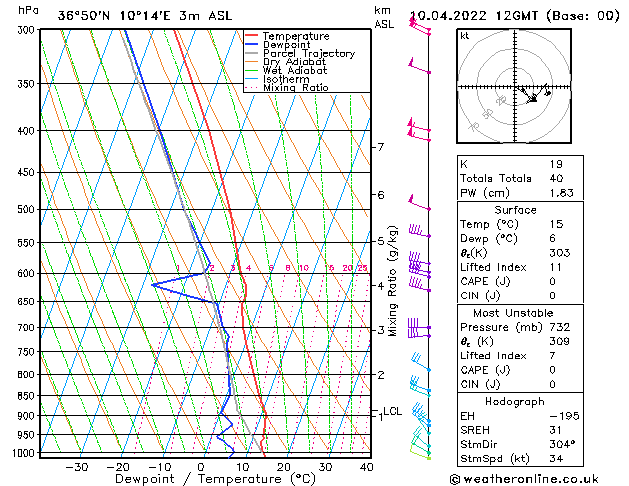Click the 950 hPa pressure level label

[x=28, y=435]
